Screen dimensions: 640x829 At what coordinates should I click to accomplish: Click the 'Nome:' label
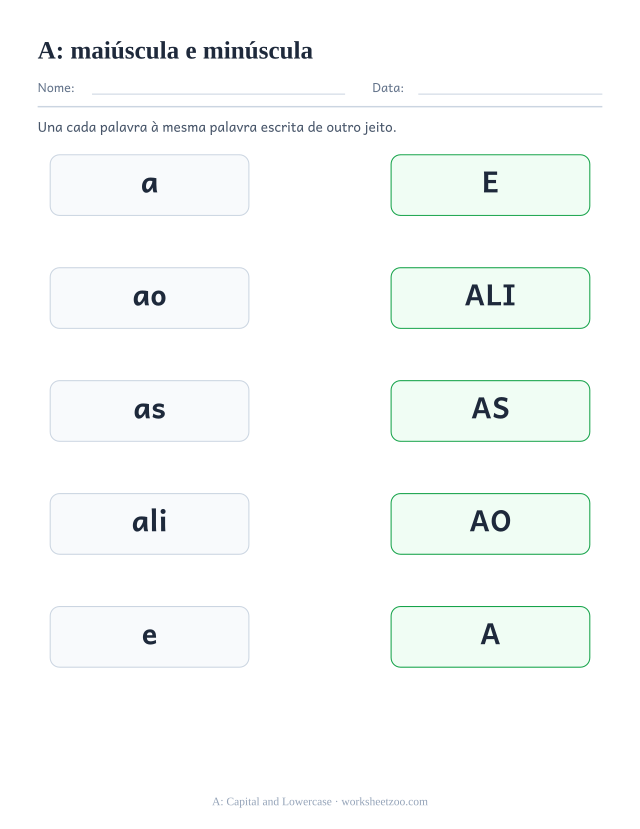coord(56,88)
